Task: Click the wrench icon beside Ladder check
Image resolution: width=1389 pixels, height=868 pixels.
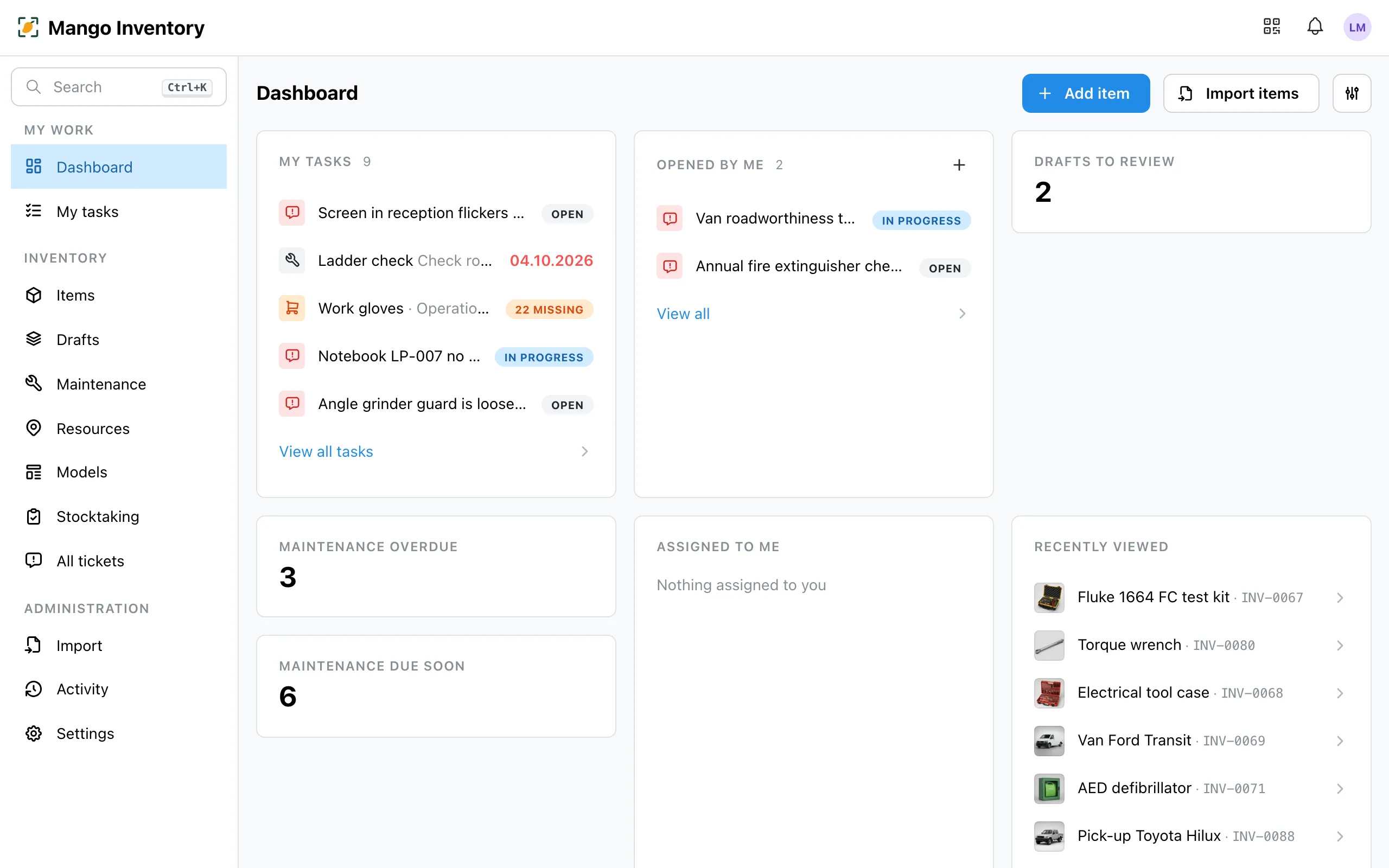Action: coord(292,260)
